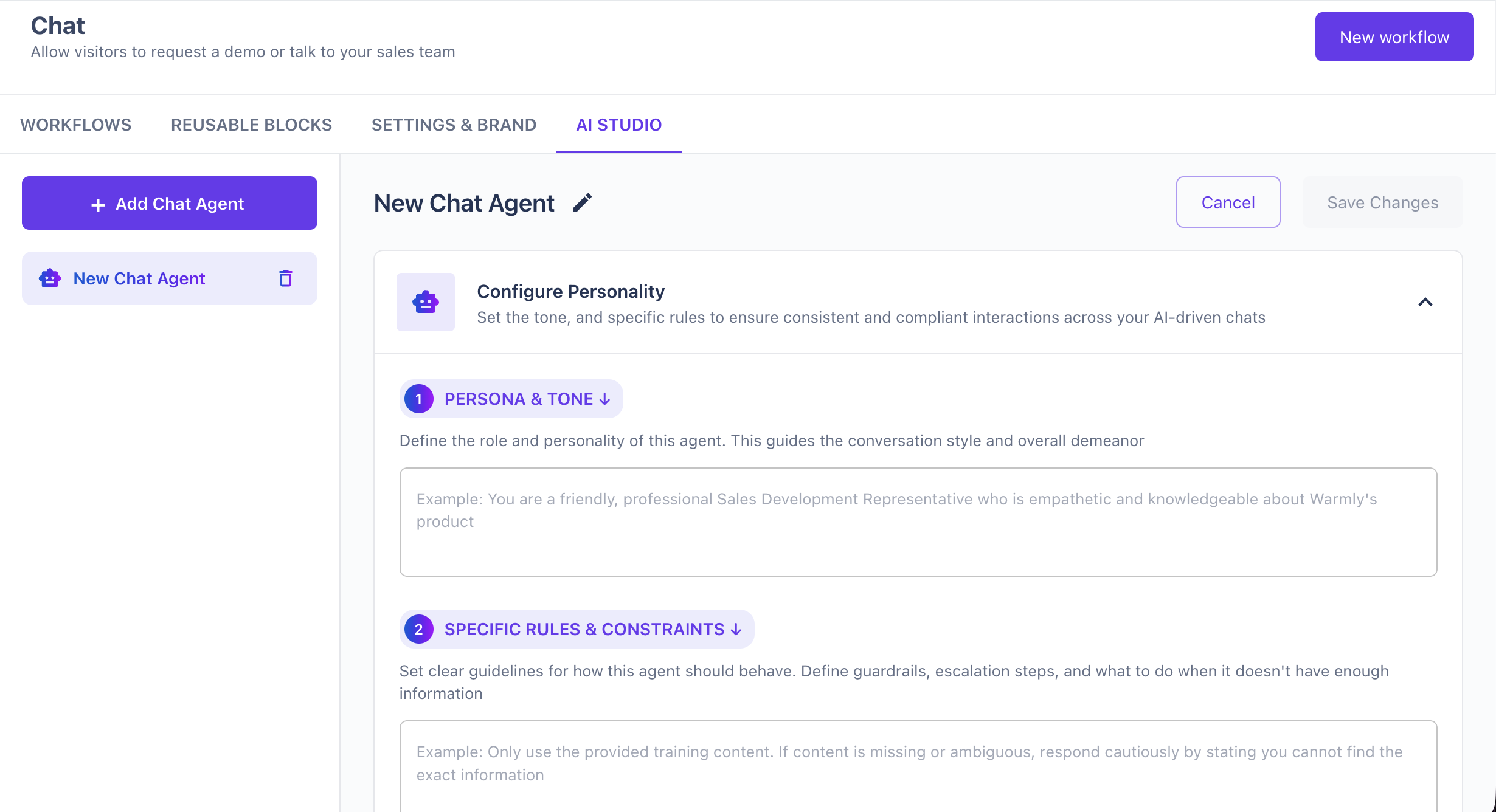Expand Specific Rules & Constraints arrow
The height and width of the screenshot is (812, 1496).
click(x=736, y=630)
